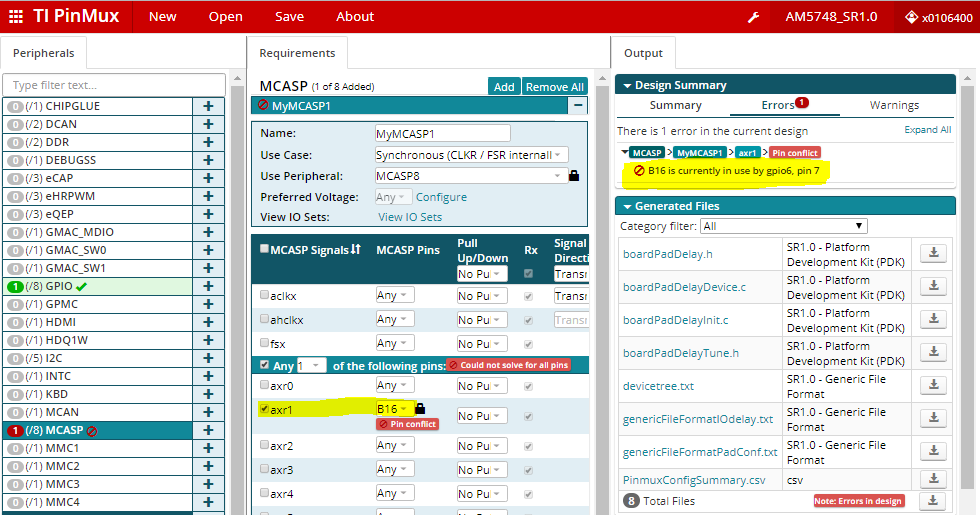980x515 pixels.
Task: Uncheck the axr1 signal checkbox
Action: point(264,409)
